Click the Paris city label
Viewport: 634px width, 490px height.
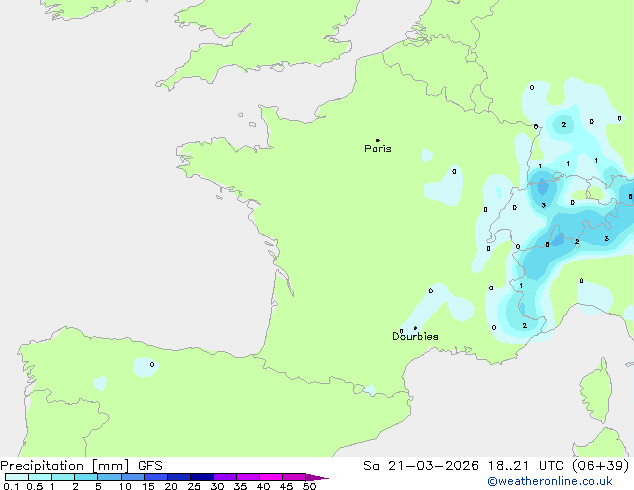pos(378,149)
